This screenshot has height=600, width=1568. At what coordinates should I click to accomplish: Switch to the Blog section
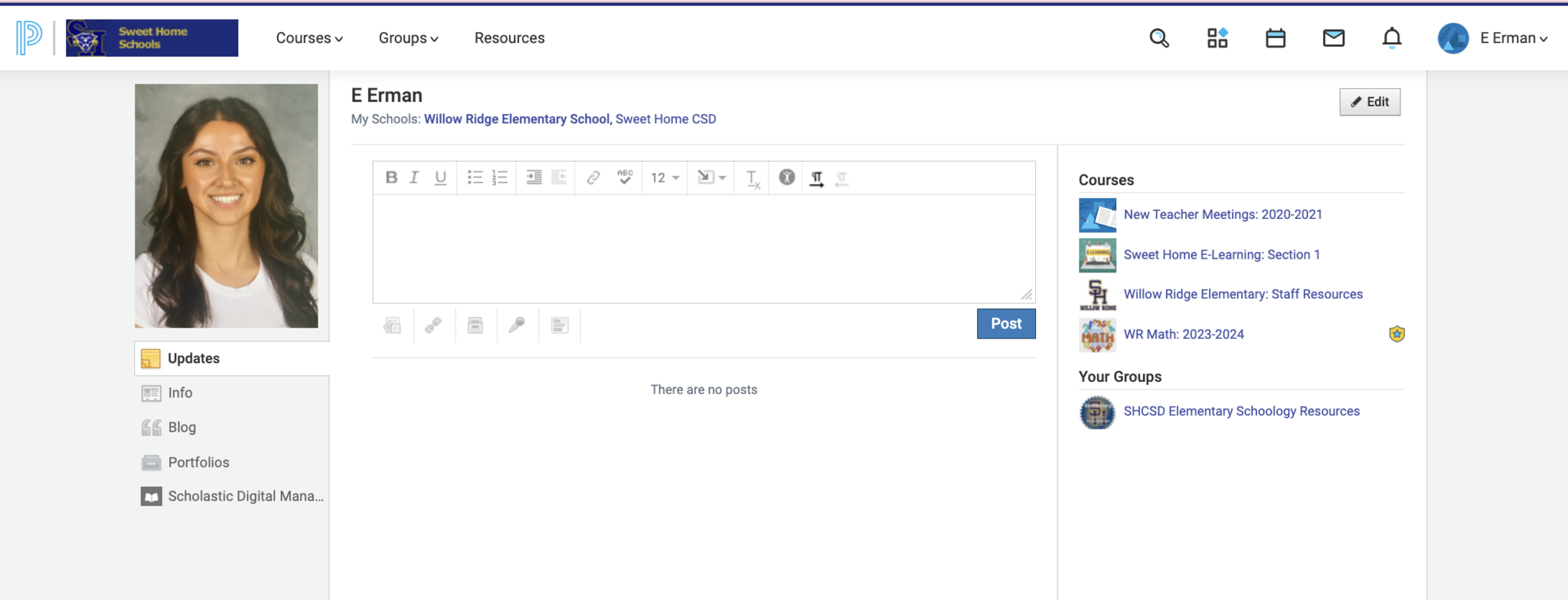[x=182, y=427]
